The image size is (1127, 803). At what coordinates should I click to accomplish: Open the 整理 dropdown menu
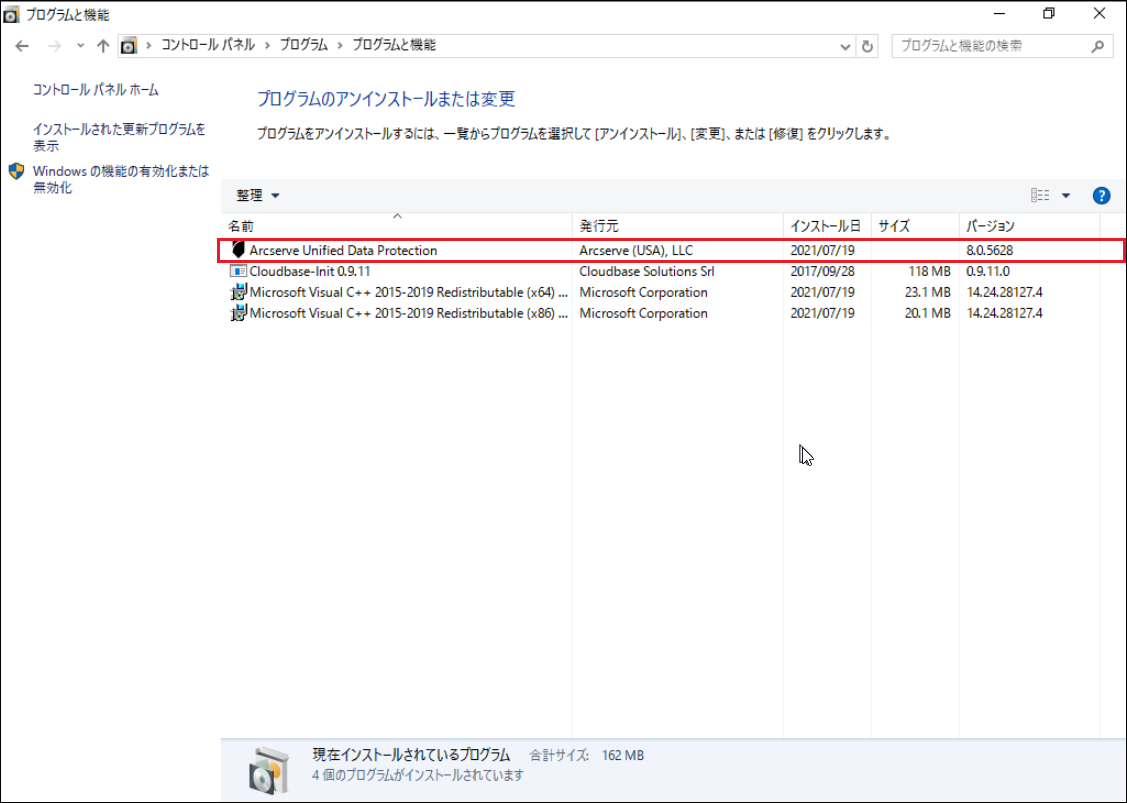pos(257,196)
